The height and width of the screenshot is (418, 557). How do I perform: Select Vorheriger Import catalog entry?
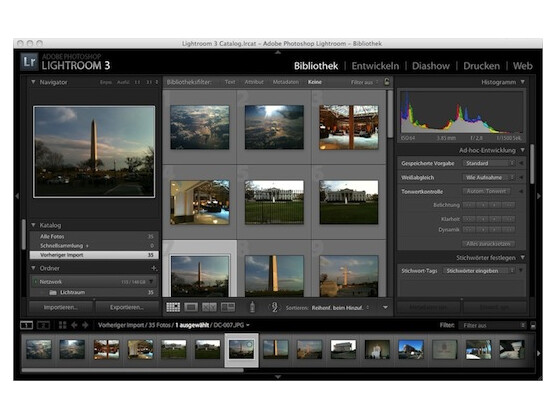[94, 255]
